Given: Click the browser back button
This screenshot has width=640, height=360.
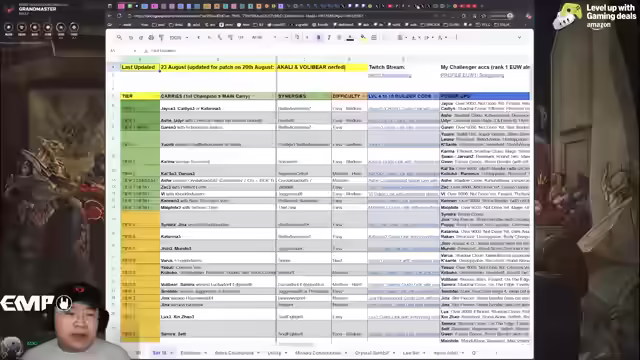Looking at the screenshot, I should pyautogui.click(x=110, y=16).
